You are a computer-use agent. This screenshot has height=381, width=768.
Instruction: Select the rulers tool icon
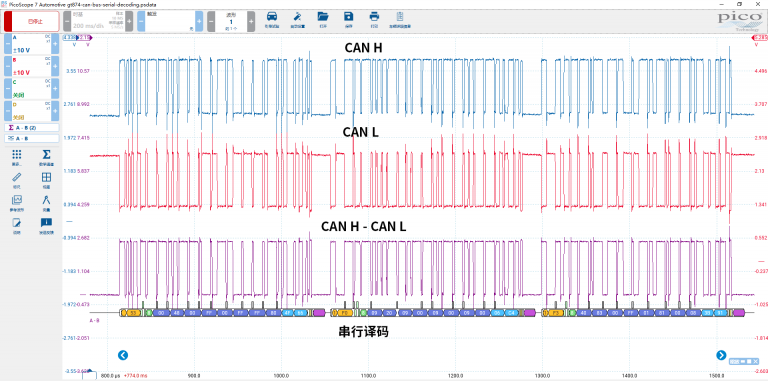point(17,179)
